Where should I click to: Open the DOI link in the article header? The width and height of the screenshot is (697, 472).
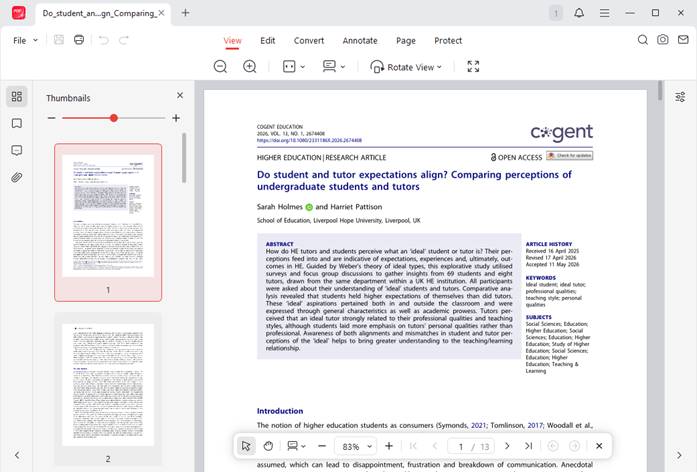(x=309, y=140)
